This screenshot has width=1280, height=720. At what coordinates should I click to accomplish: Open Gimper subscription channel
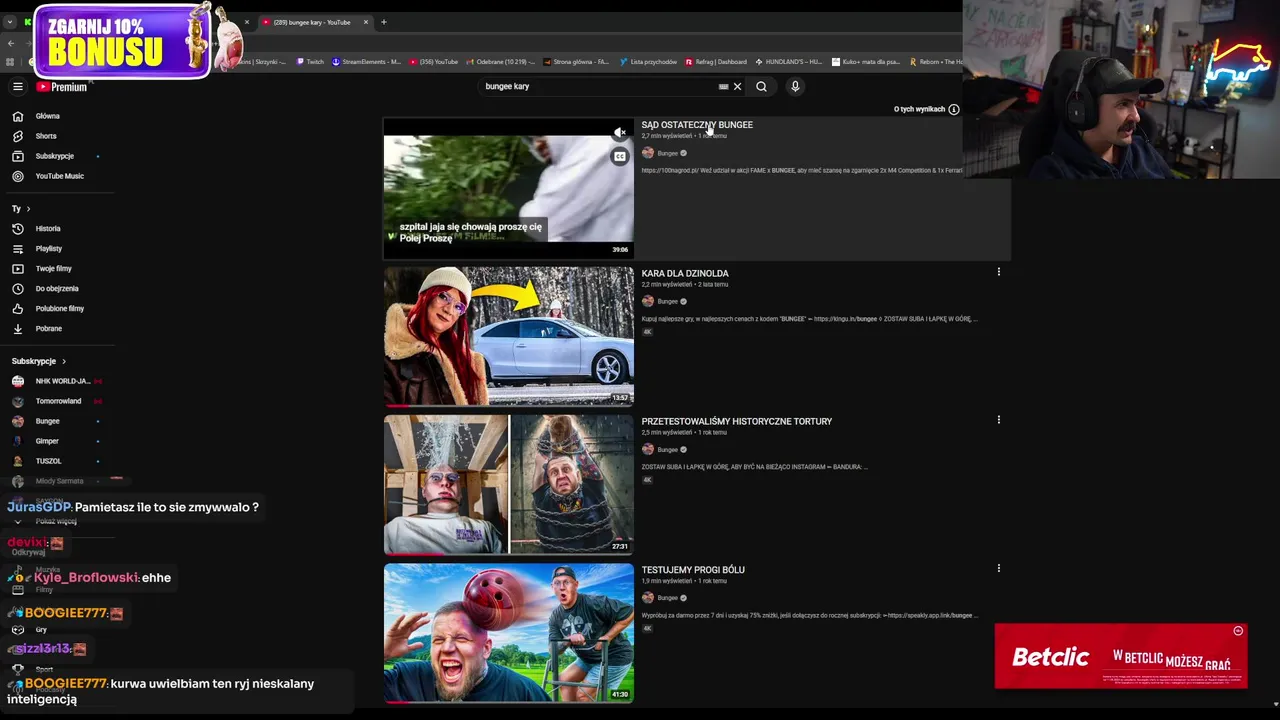46,441
